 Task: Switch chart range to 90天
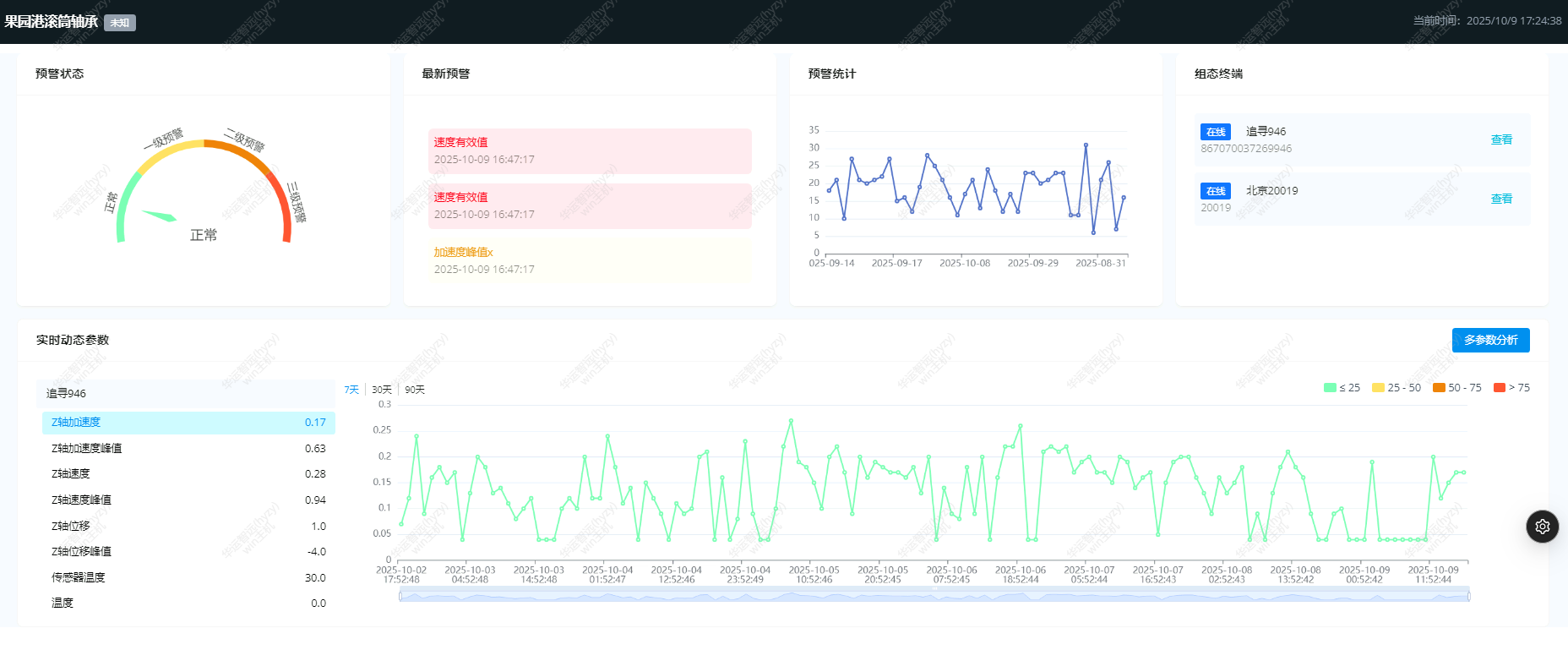(415, 390)
